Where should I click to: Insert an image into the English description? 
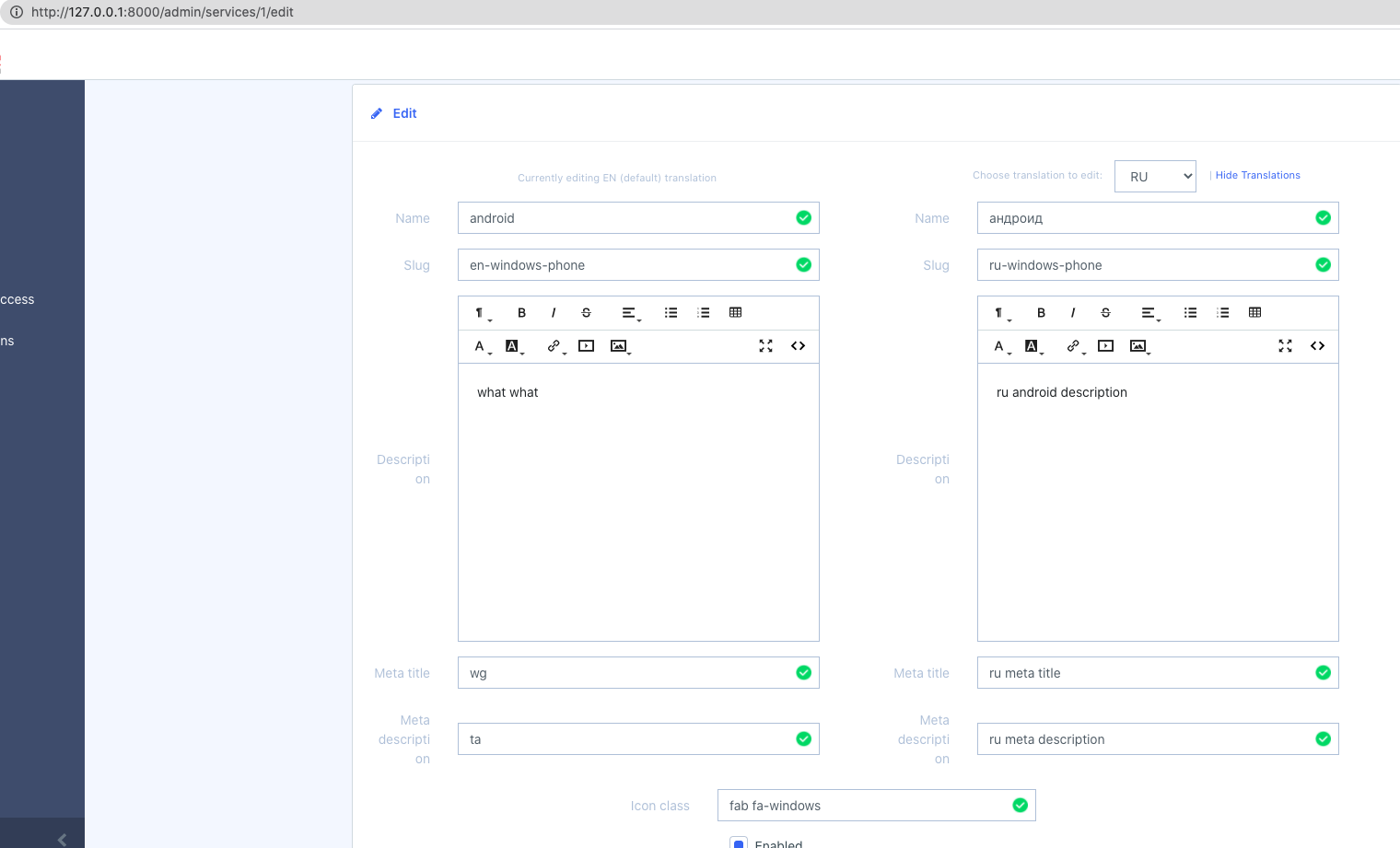tap(618, 345)
